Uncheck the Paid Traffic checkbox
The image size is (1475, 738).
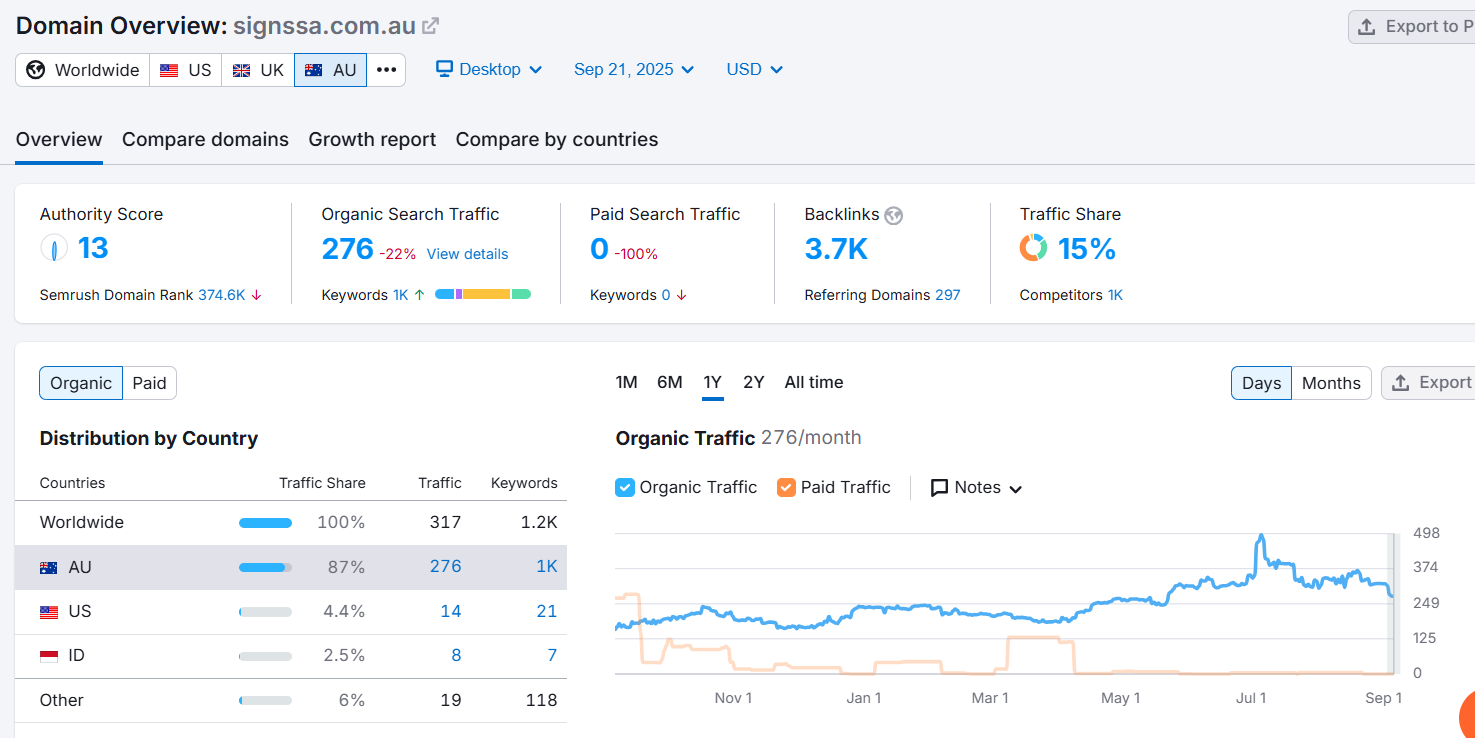point(786,488)
